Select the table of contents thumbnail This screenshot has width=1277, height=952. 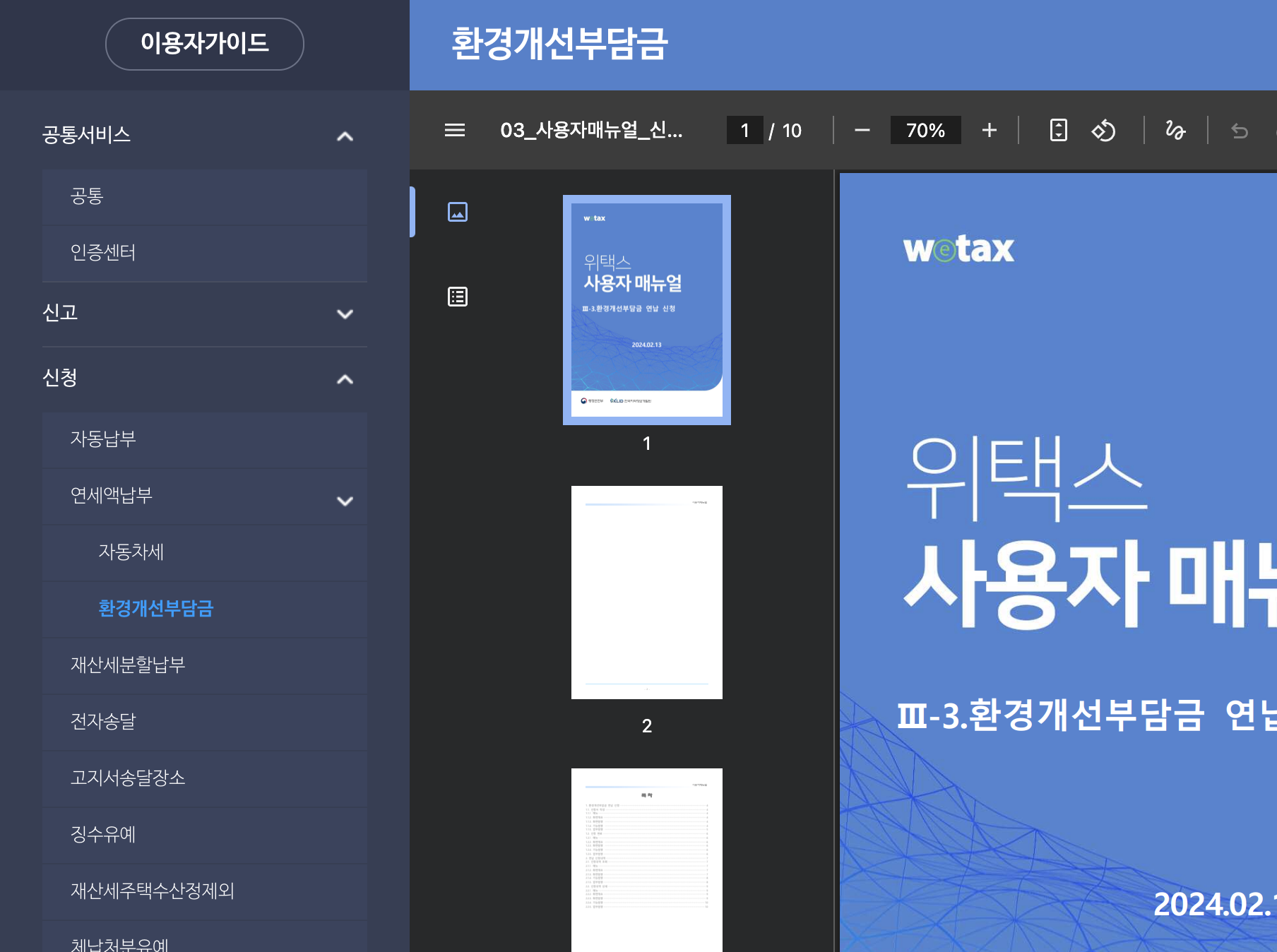[647, 860]
